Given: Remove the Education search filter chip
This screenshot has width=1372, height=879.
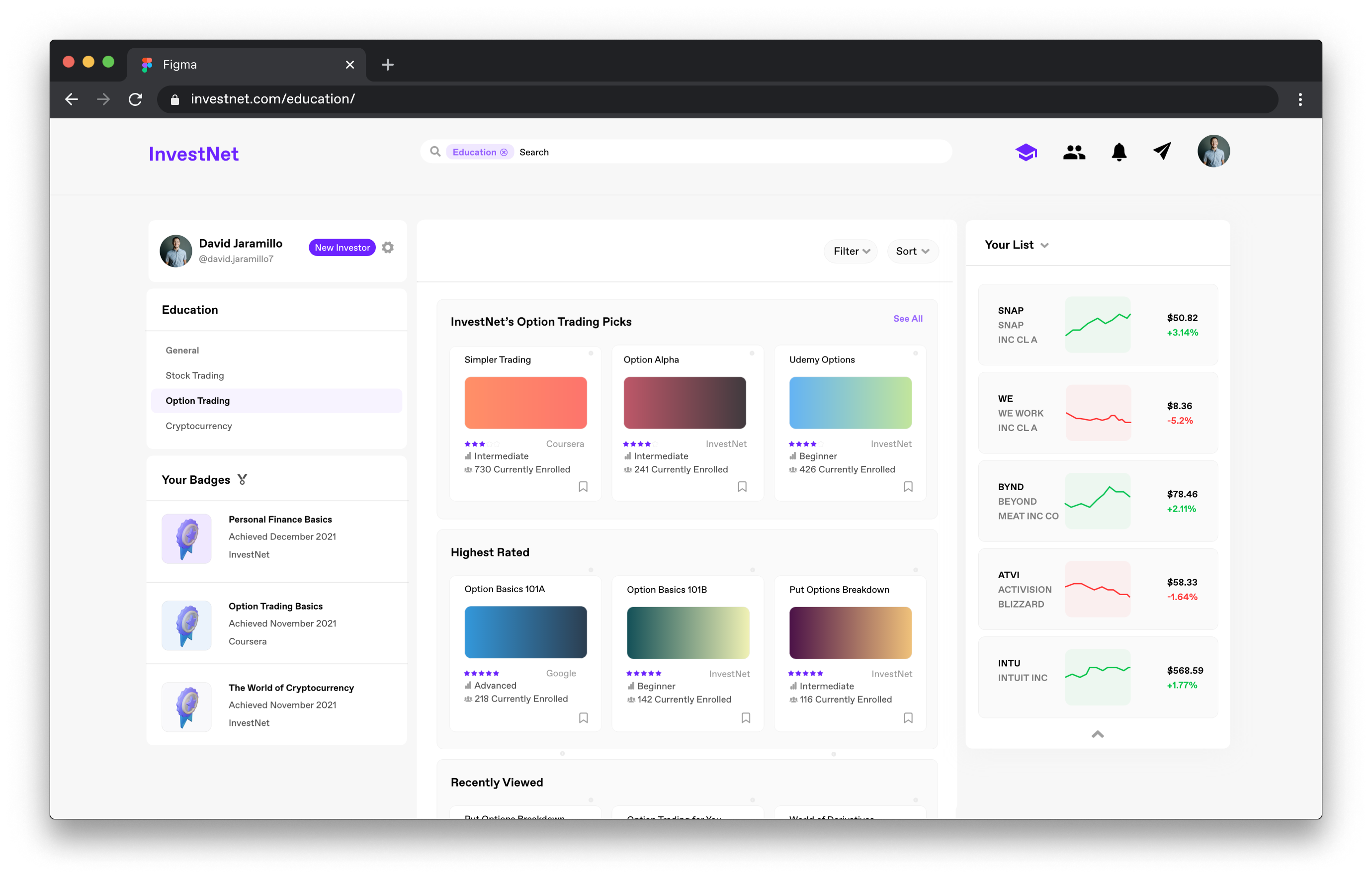Looking at the screenshot, I should click(x=504, y=152).
